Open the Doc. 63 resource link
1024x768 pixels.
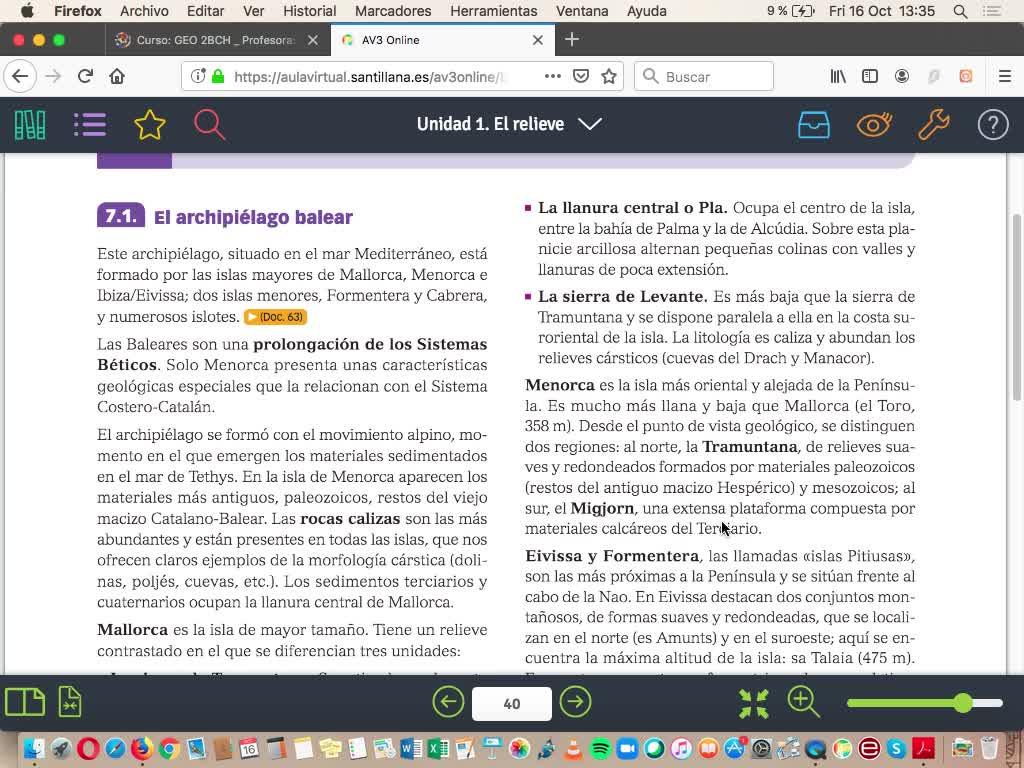[x=275, y=317]
